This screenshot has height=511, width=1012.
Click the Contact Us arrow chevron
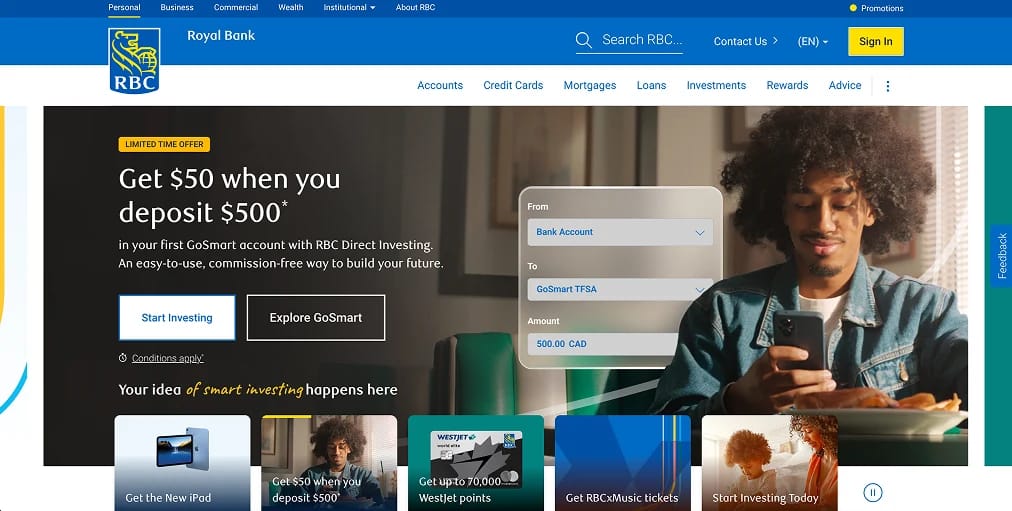pos(775,41)
